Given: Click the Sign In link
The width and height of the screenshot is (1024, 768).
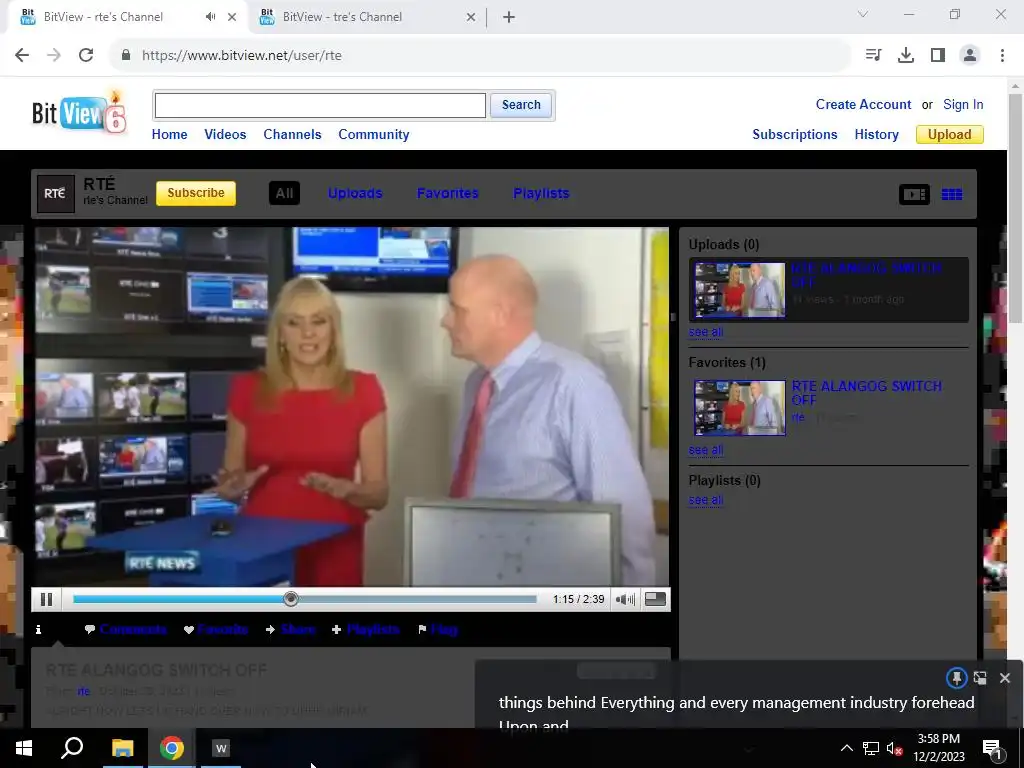Looking at the screenshot, I should pos(963,104).
